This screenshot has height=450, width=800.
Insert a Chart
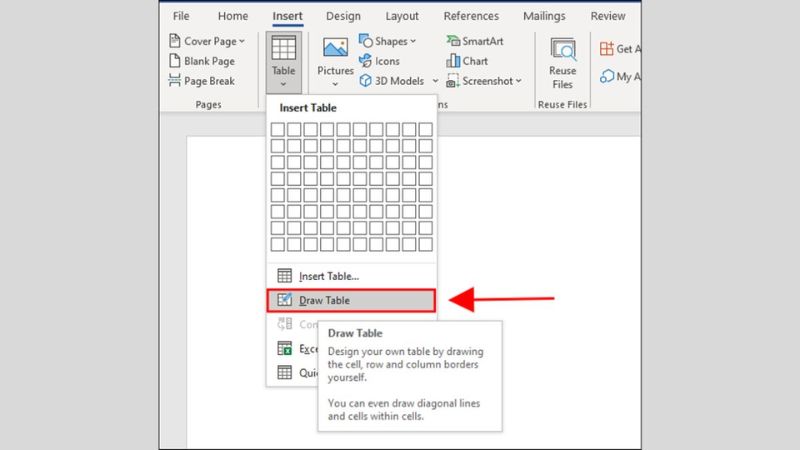point(467,61)
